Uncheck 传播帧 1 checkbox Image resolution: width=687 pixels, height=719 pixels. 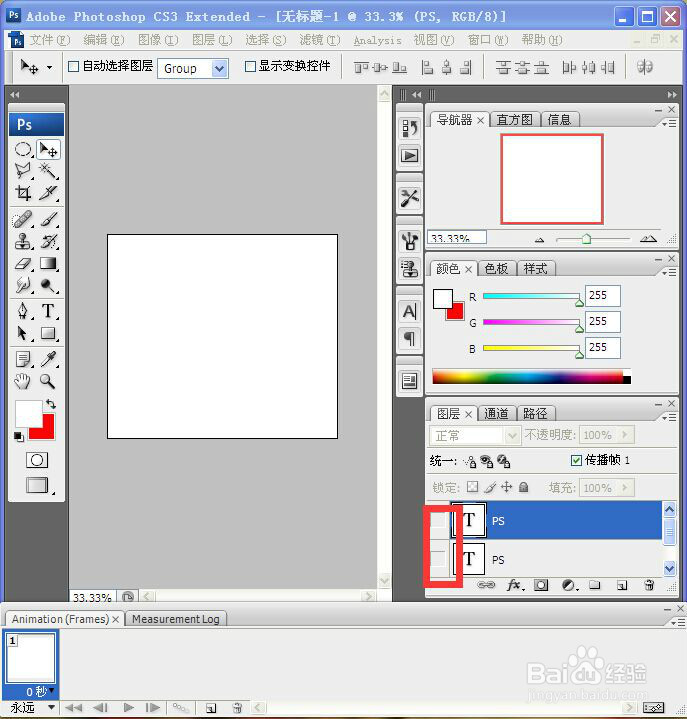[x=576, y=460]
